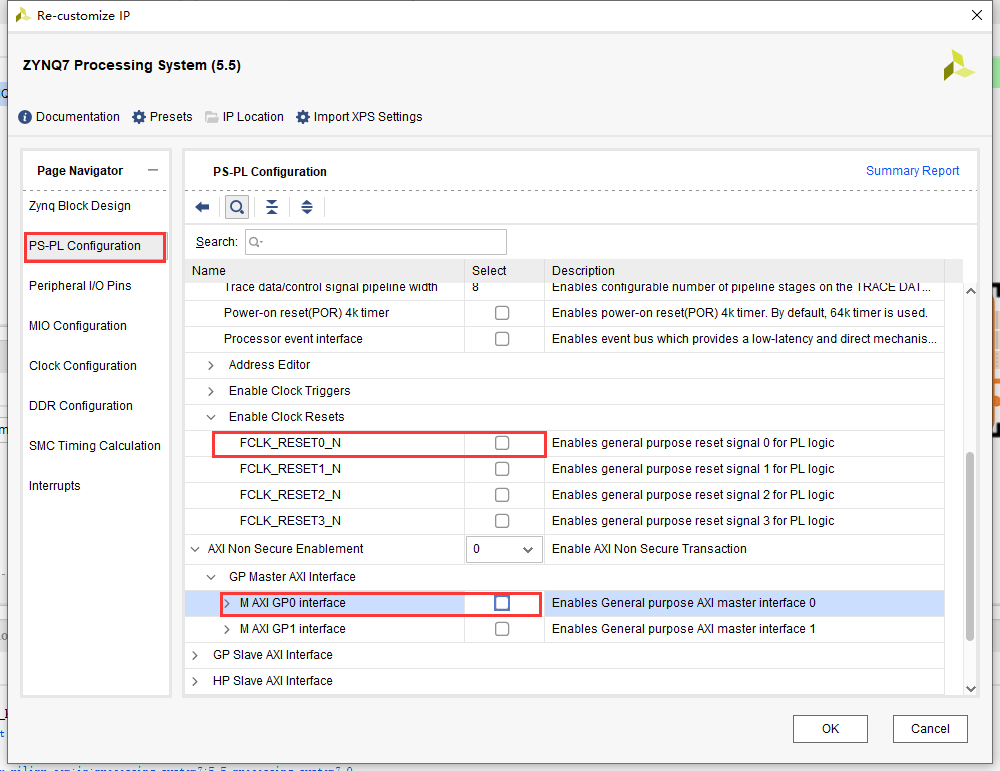Expand the M AXI GP1 interface row

point(227,629)
